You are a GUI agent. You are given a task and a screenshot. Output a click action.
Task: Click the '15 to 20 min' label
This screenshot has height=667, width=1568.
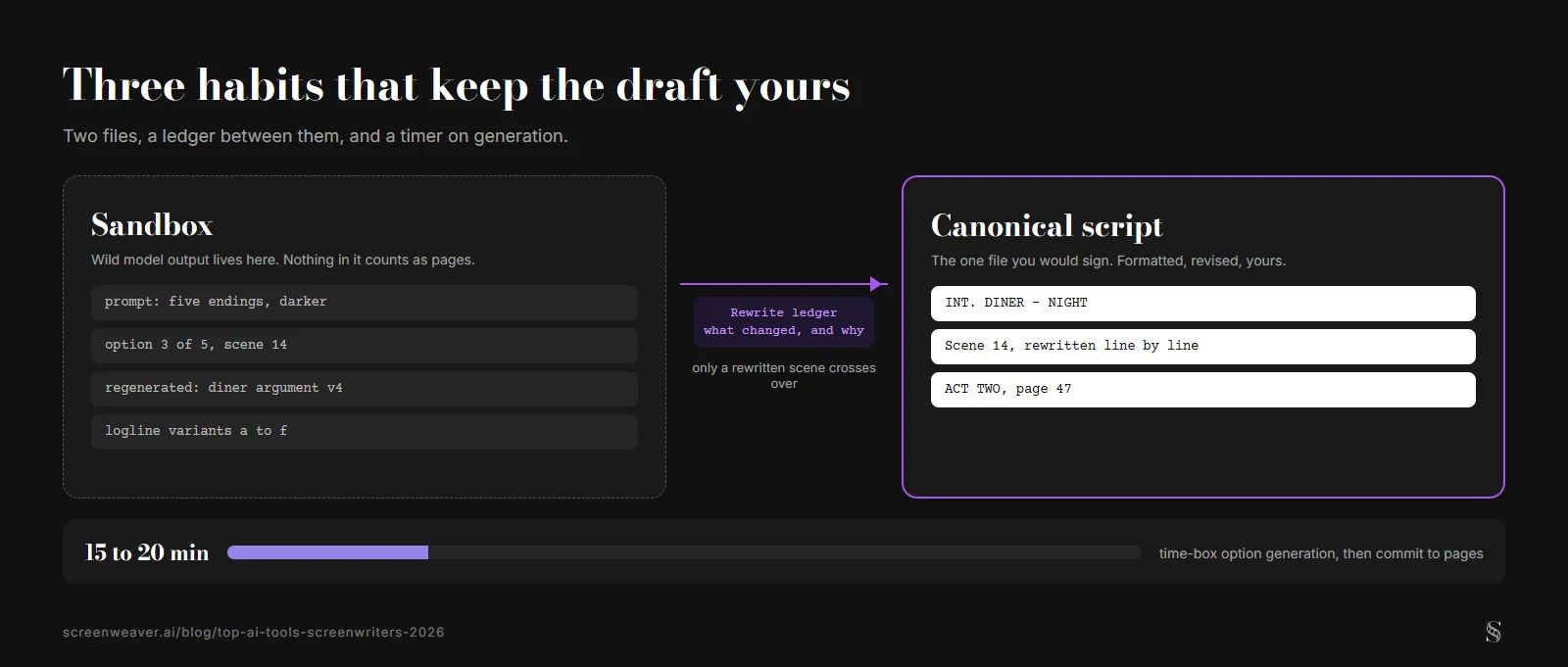(147, 552)
